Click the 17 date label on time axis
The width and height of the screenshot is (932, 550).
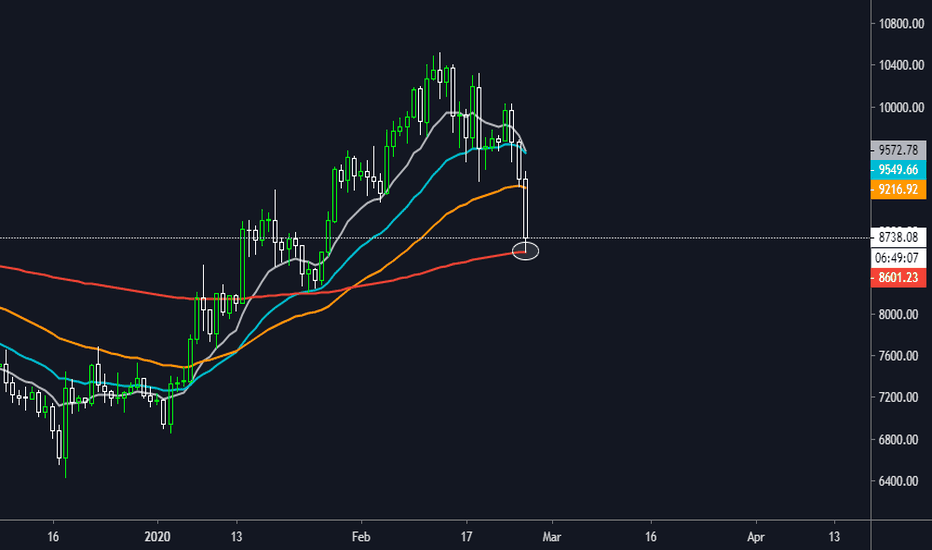[467, 537]
